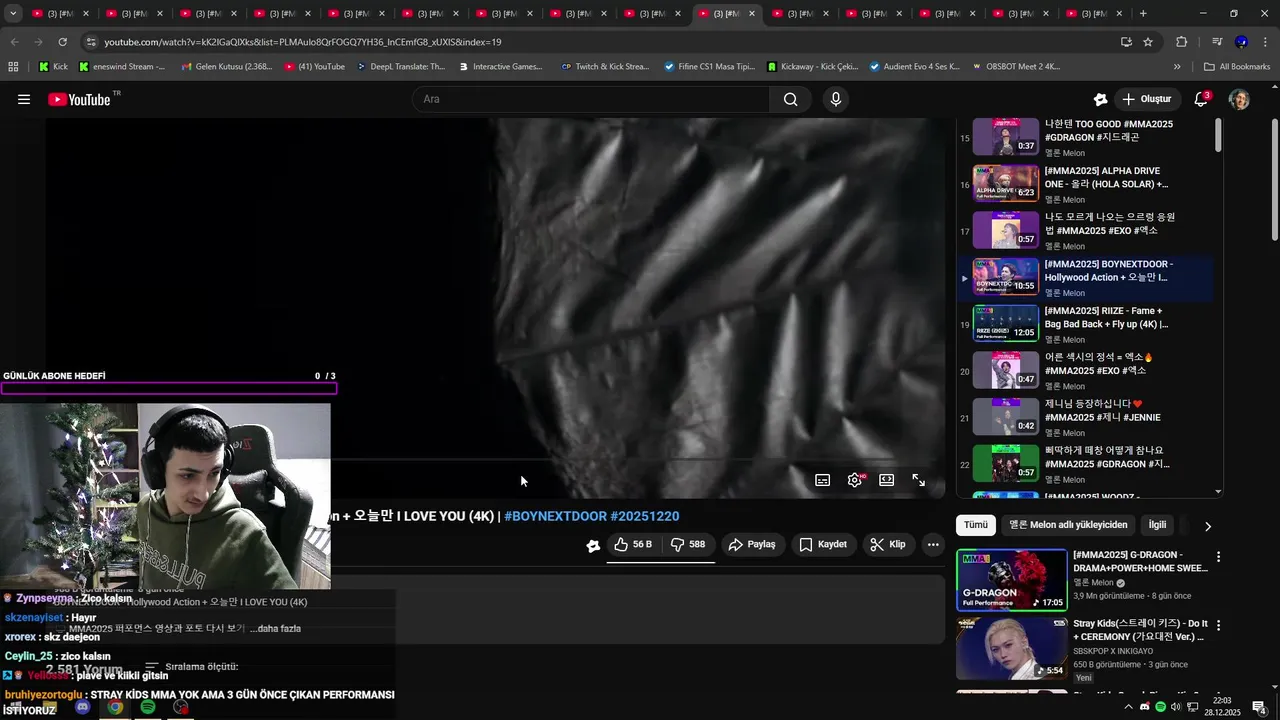1280x720 pixels.
Task: Open the Chrome apps grid shortcut
Action: [x=13, y=67]
